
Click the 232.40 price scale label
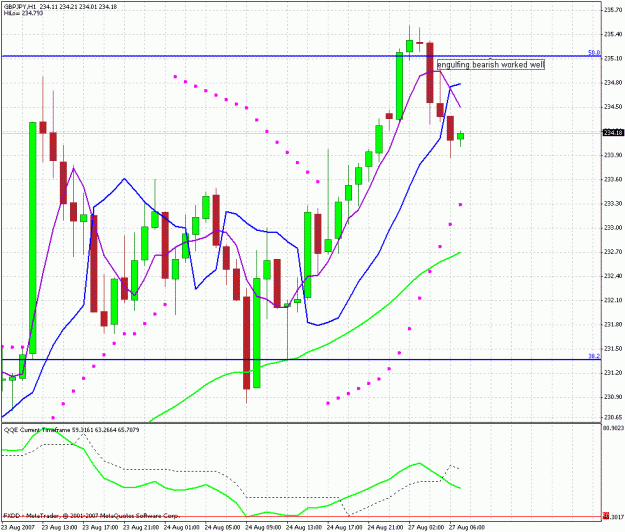pos(613,276)
